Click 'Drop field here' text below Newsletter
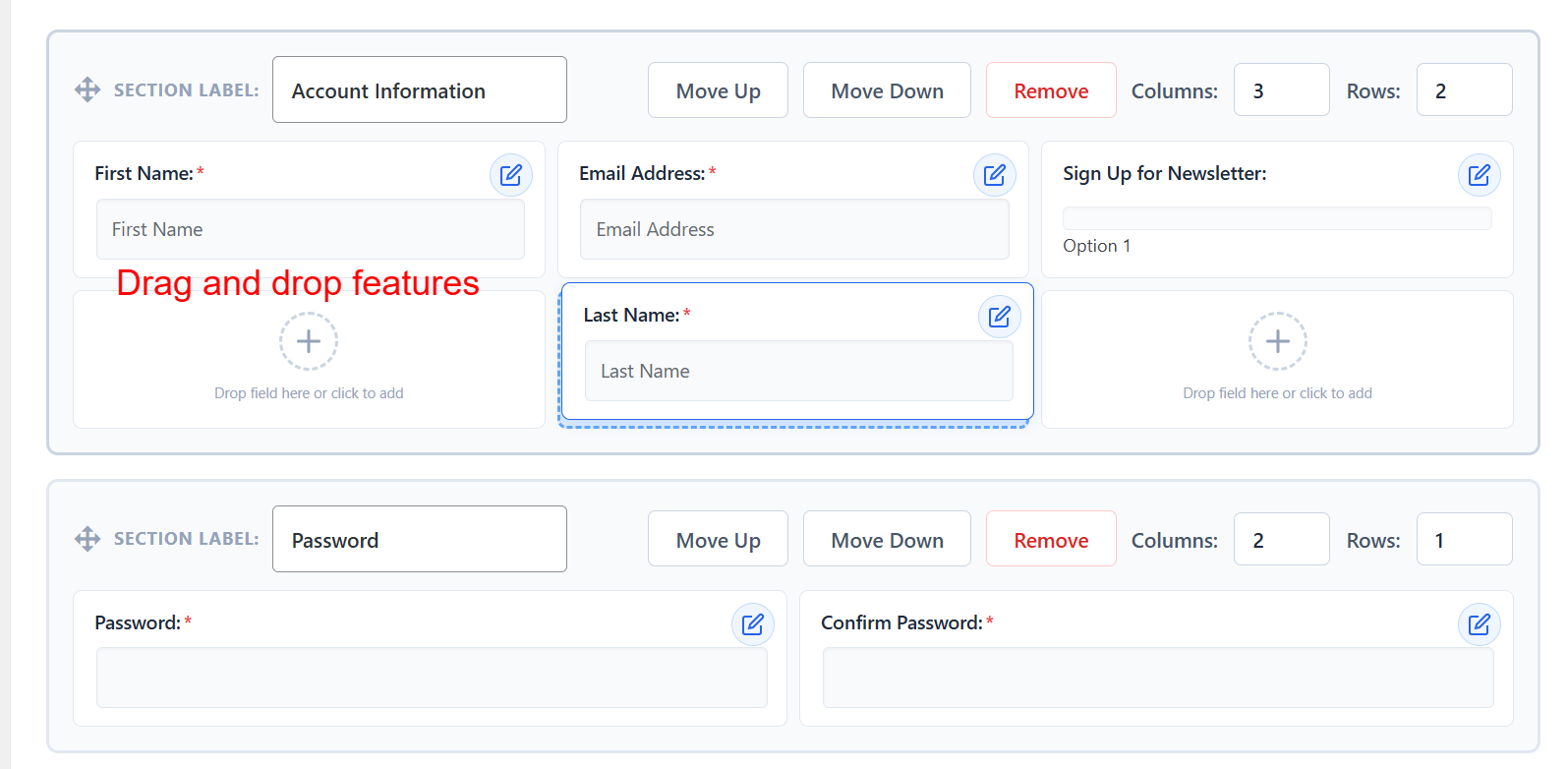The height and width of the screenshot is (769, 1568). 1278,393
